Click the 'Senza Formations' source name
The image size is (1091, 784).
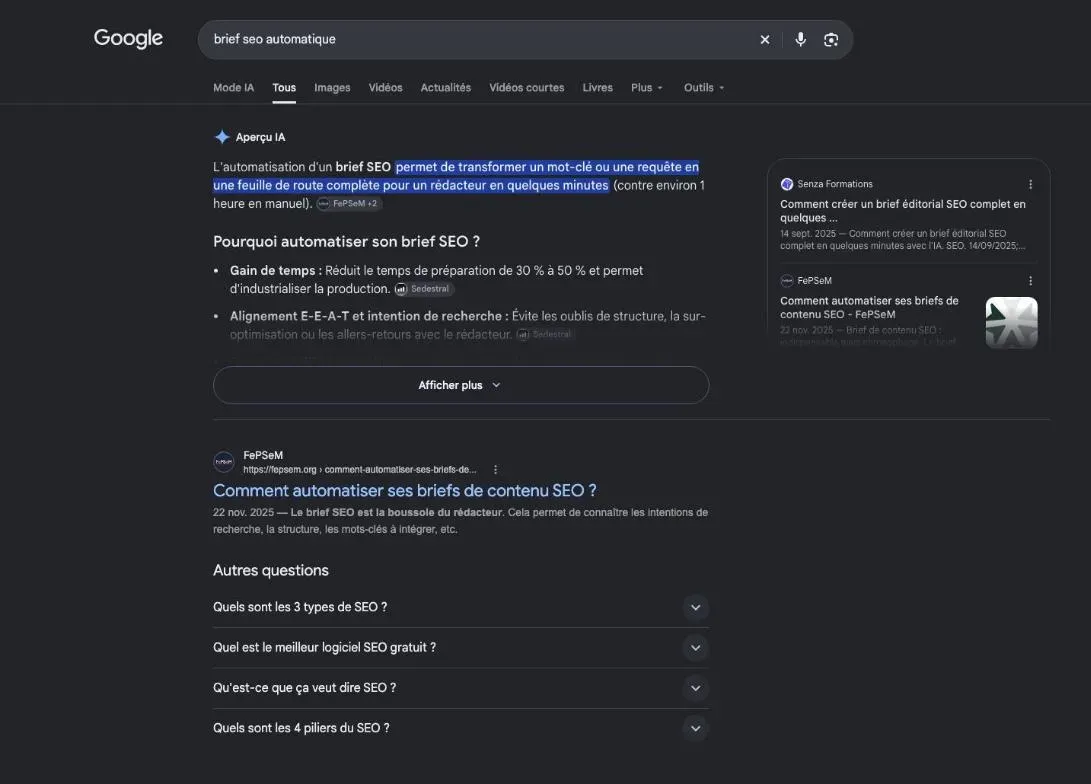tap(835, 184)
